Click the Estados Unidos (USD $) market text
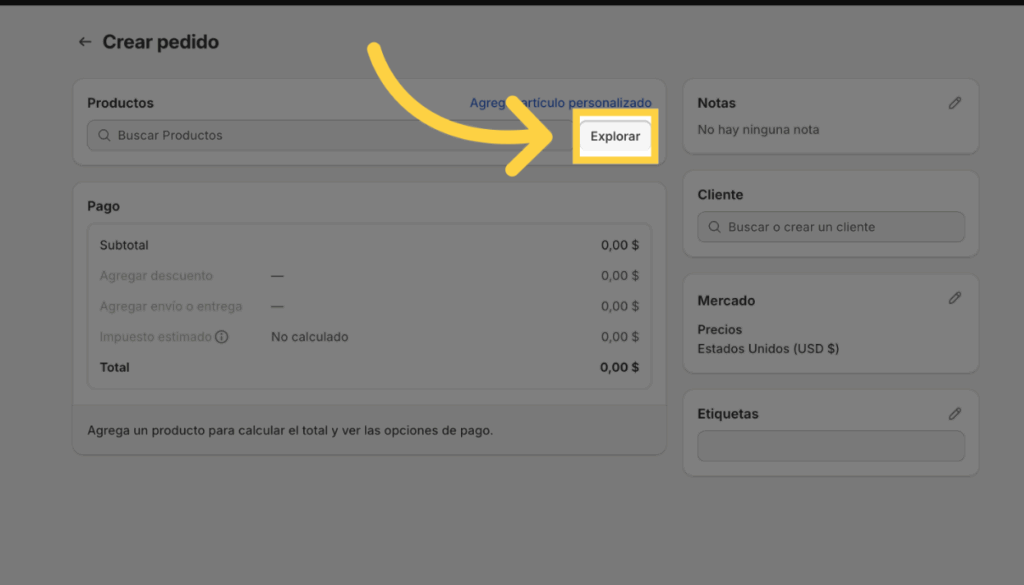This screenshot has height=585, width=1024. (767, 349)
